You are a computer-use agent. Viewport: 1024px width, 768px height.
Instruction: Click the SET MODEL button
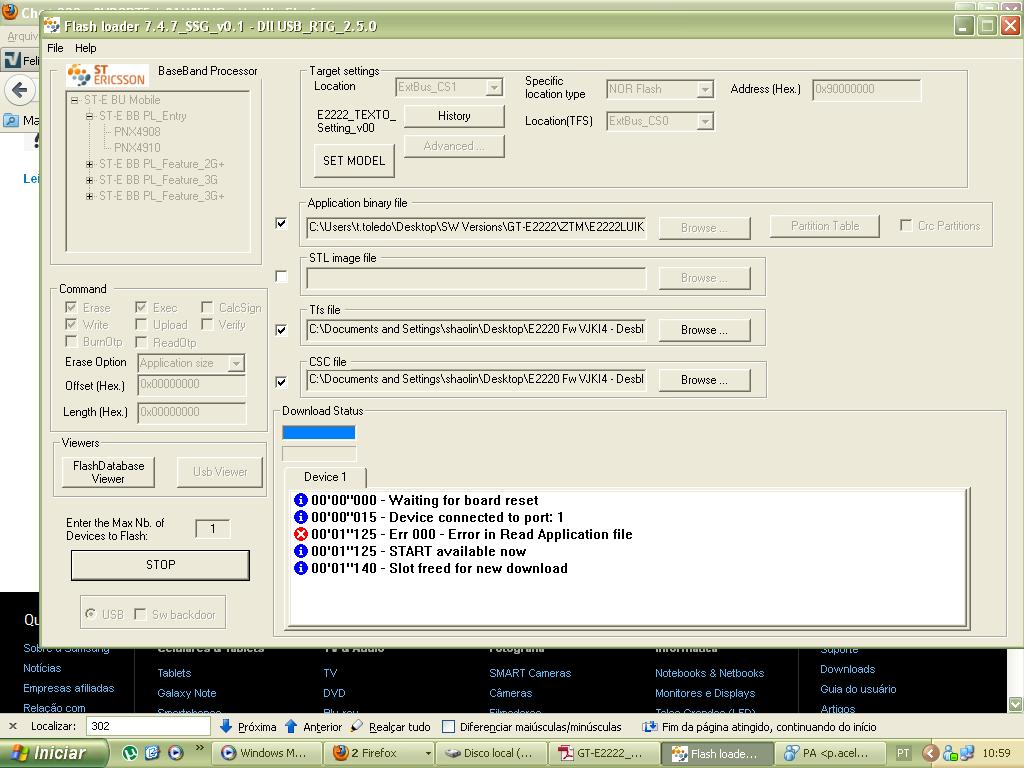point(354,161)
